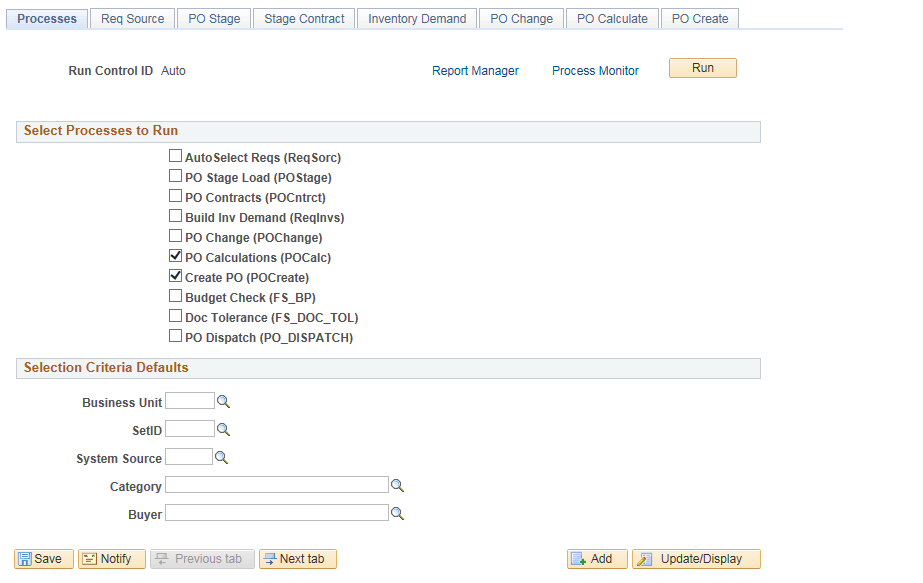
Task: Open the SetID lookup magnifier
Action: [x=223, y=429]
